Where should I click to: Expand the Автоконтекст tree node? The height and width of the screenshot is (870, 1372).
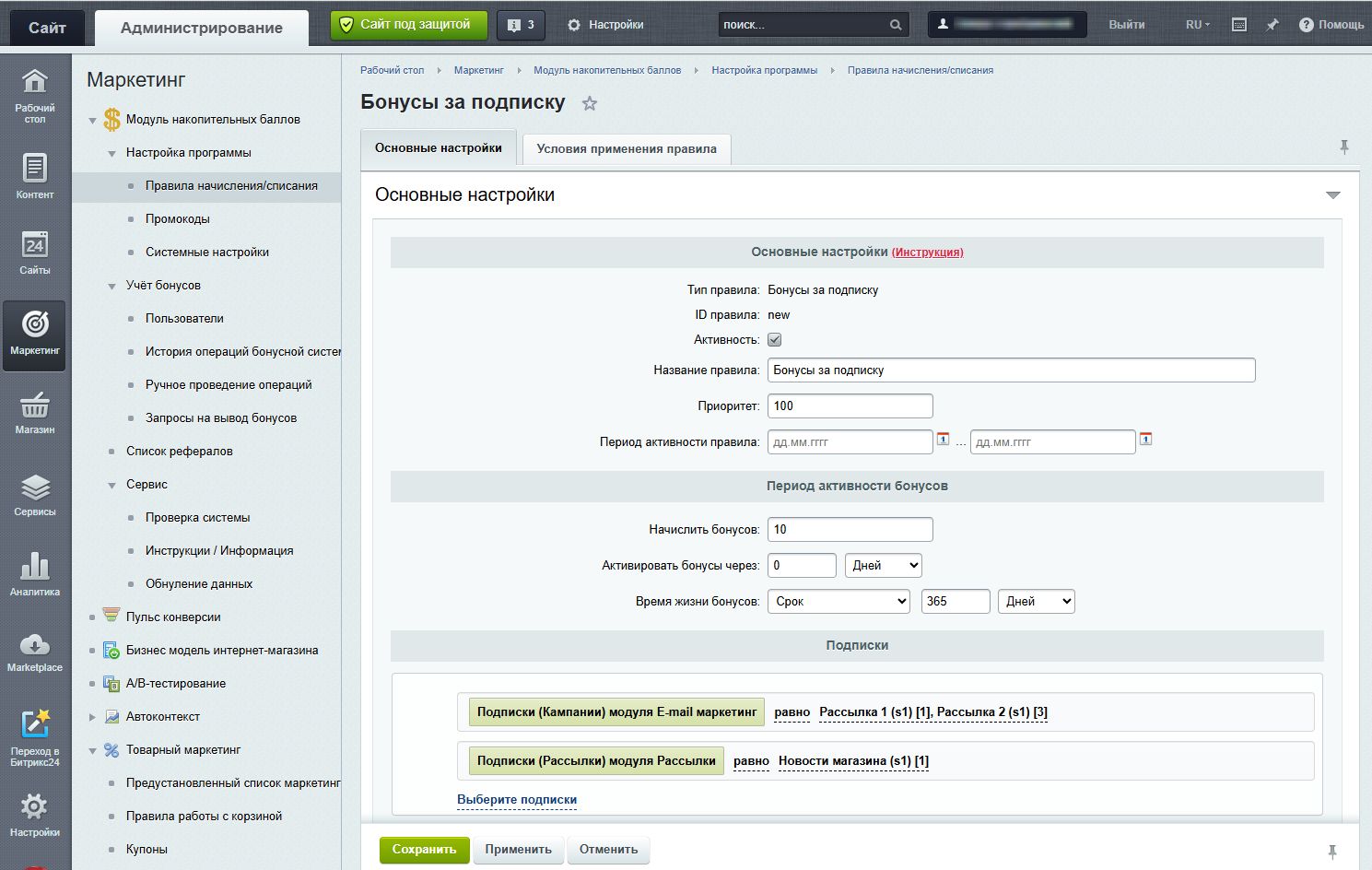pos(92,717)
